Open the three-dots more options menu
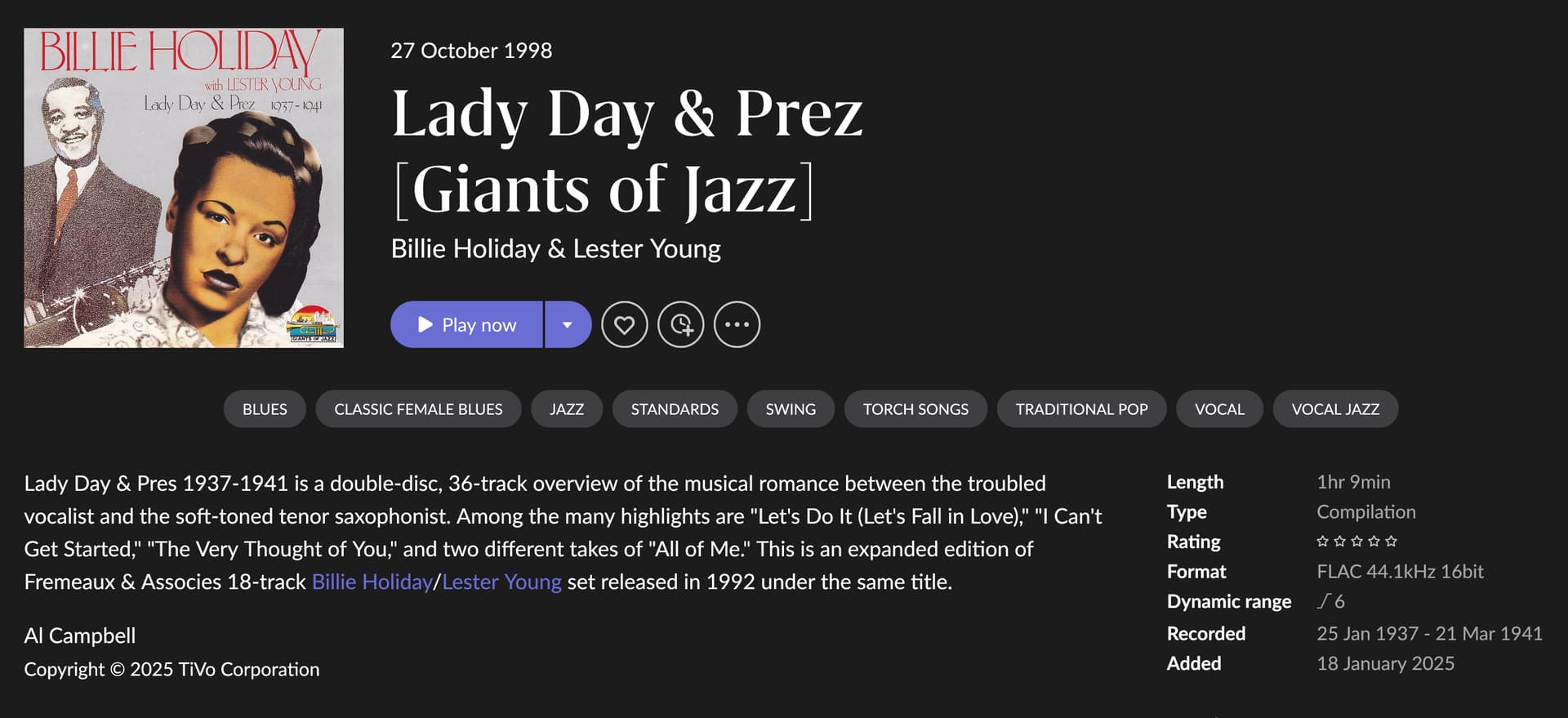Screen dimensions: 1568x718 737,325
